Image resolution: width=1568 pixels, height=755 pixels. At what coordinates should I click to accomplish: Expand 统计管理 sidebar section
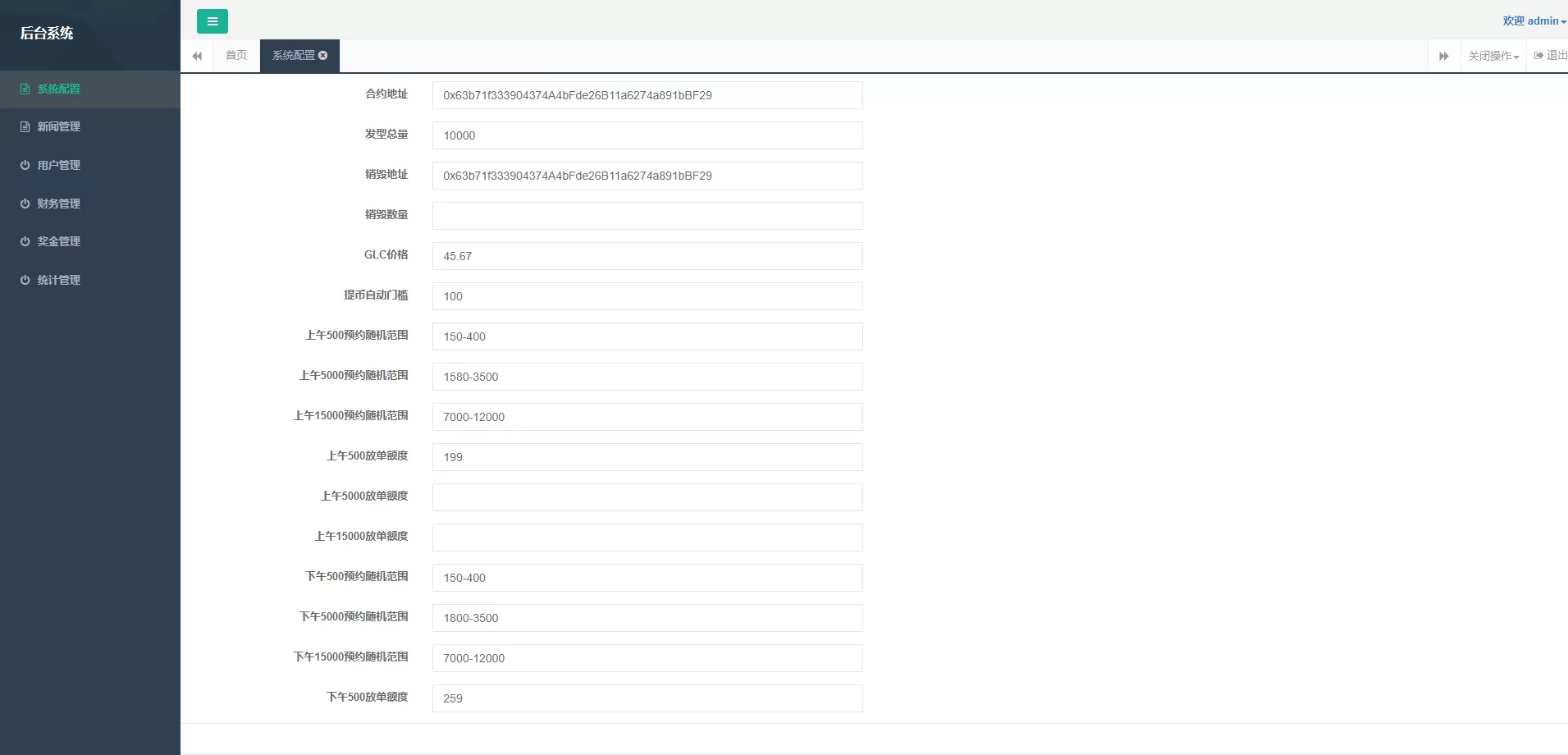click(x=58, y=280)
